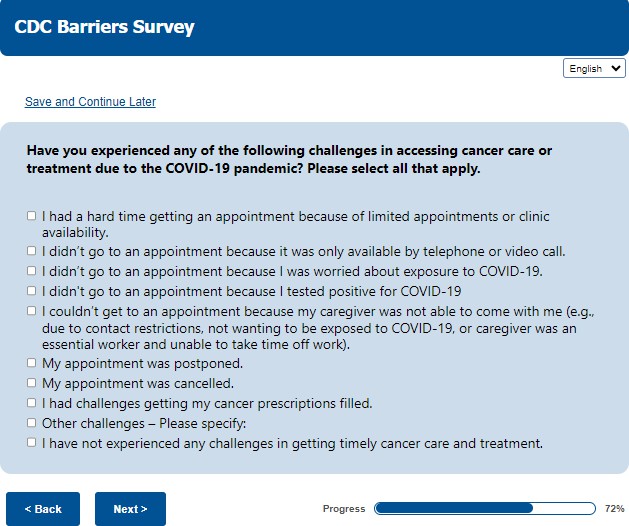Screen dimensions: 629x526
Task: Click the COVID-19 challenges question text
Action: pos(289,160)
